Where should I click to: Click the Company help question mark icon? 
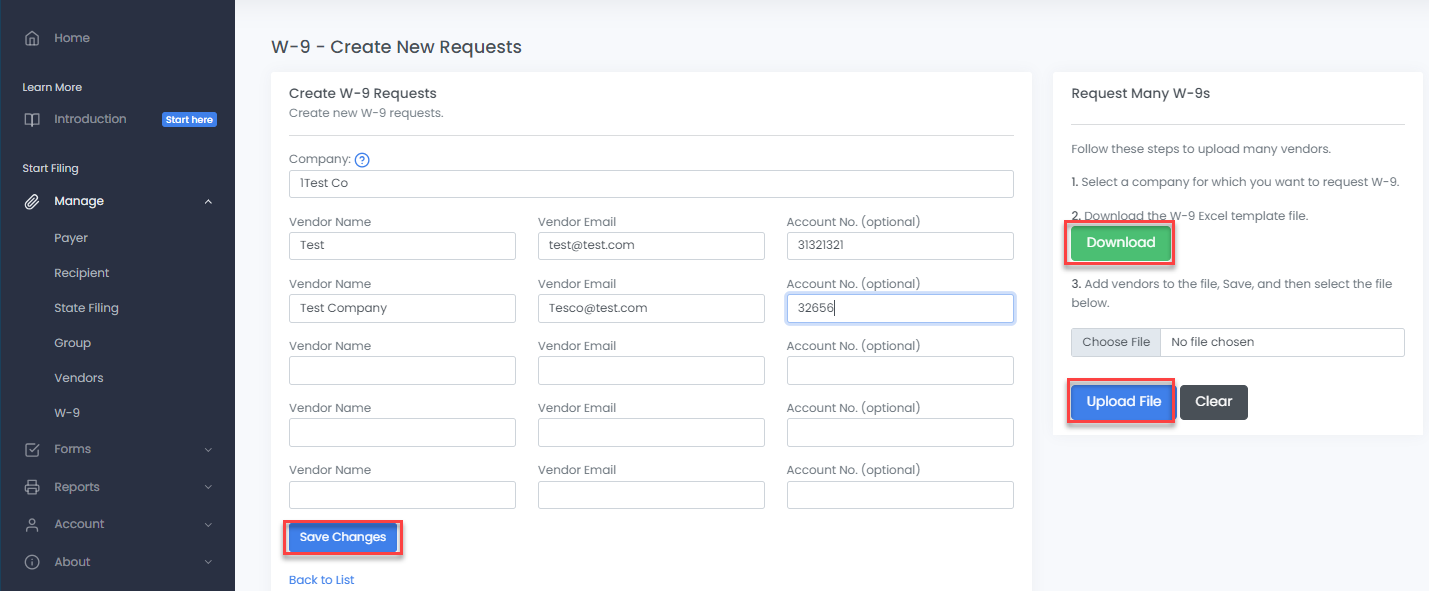coord(362,159)
